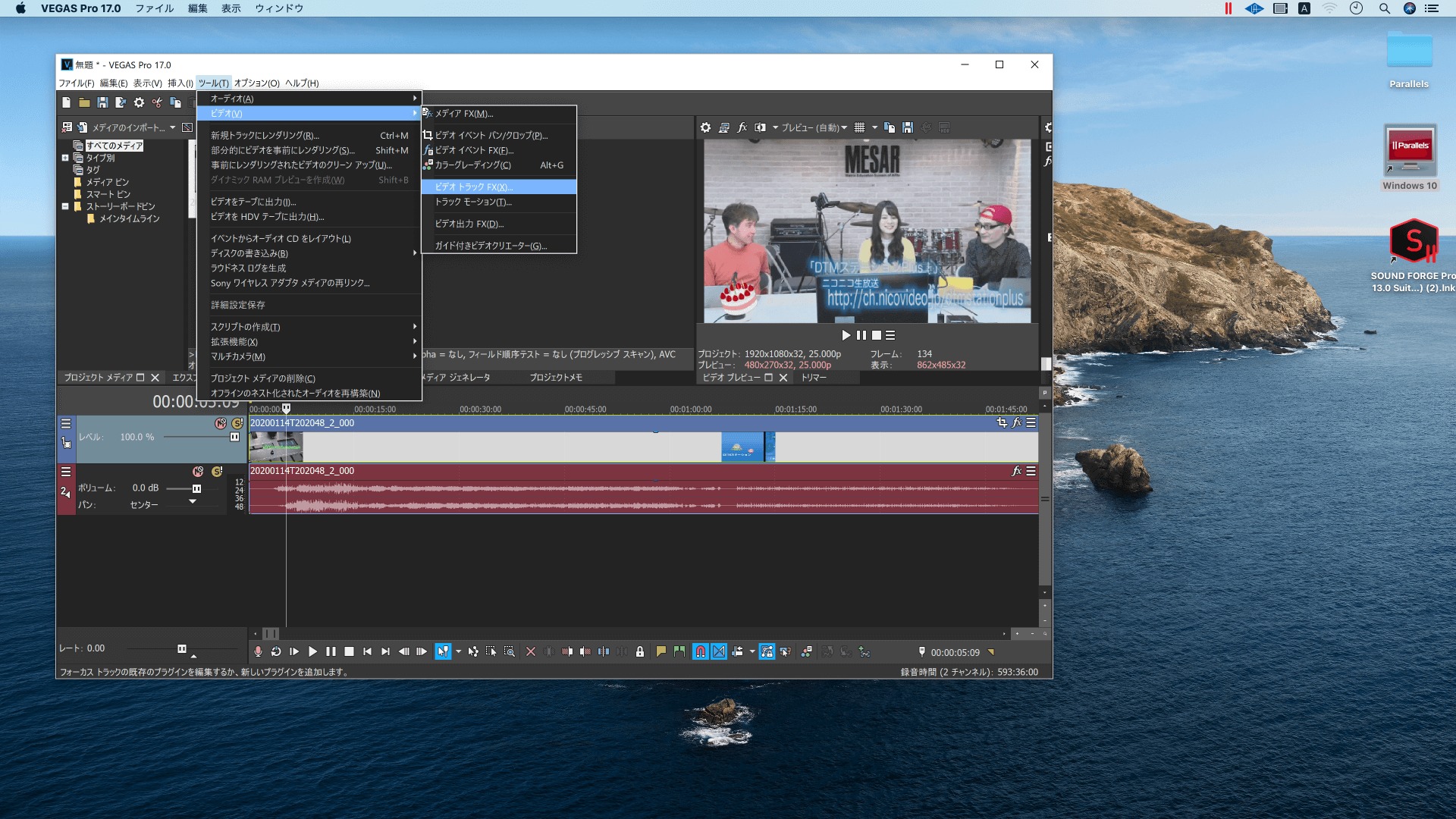Adjust the audio track ボリューム slider handle

pos(196,488)
